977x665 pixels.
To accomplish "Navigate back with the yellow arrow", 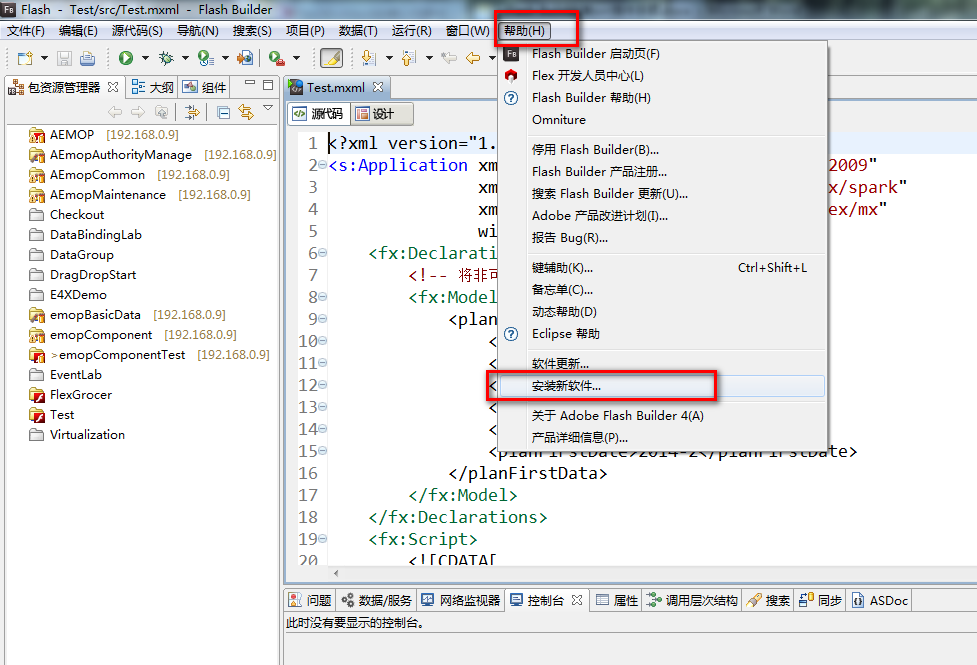I will (474, 58).
